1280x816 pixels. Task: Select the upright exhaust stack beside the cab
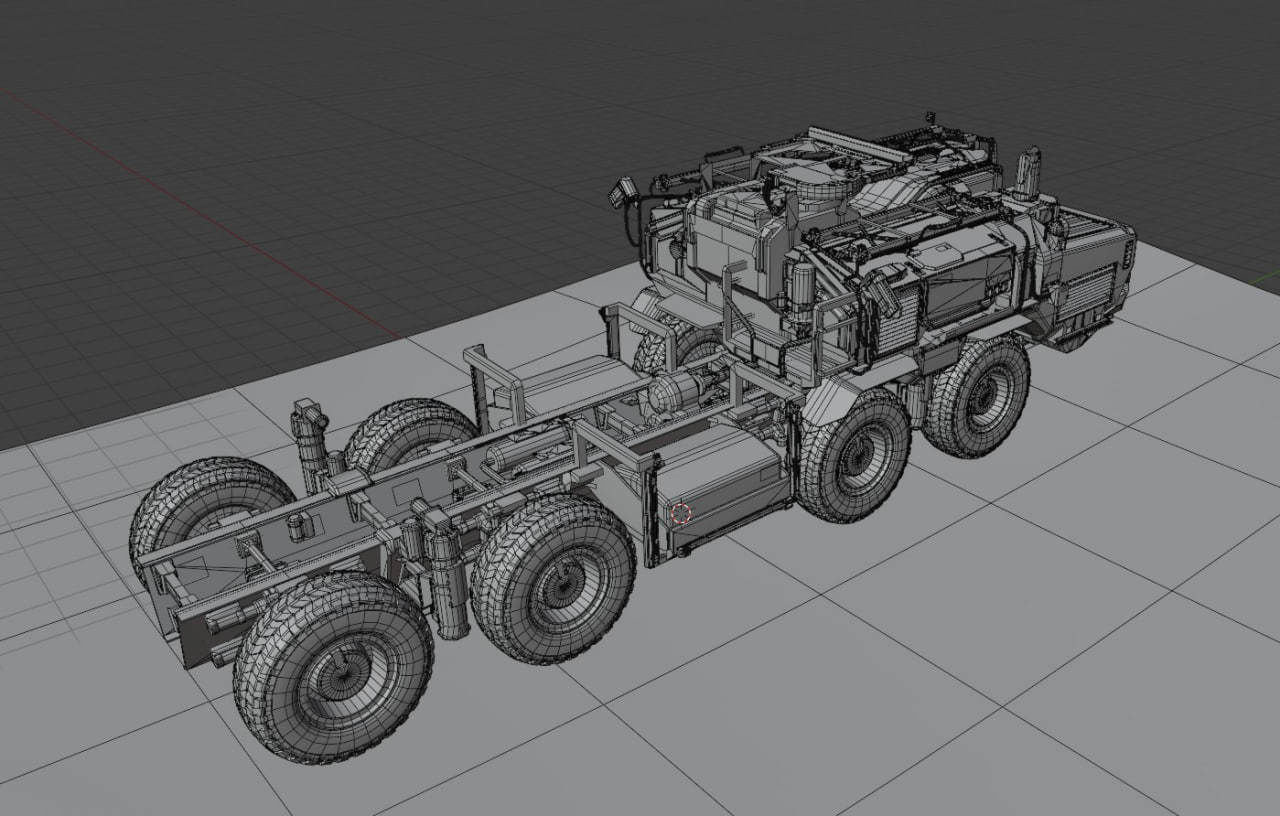1027,174
